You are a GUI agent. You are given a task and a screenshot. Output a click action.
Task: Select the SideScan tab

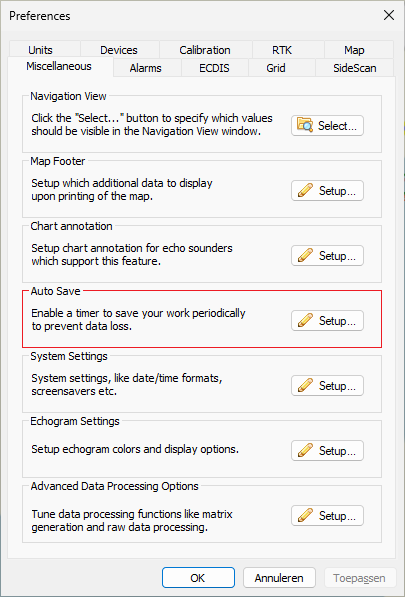coord(355,68)
